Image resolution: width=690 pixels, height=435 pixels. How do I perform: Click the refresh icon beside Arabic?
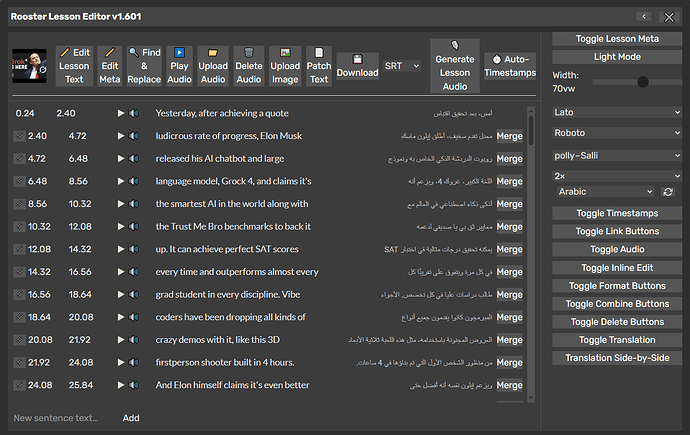point(668,192)
